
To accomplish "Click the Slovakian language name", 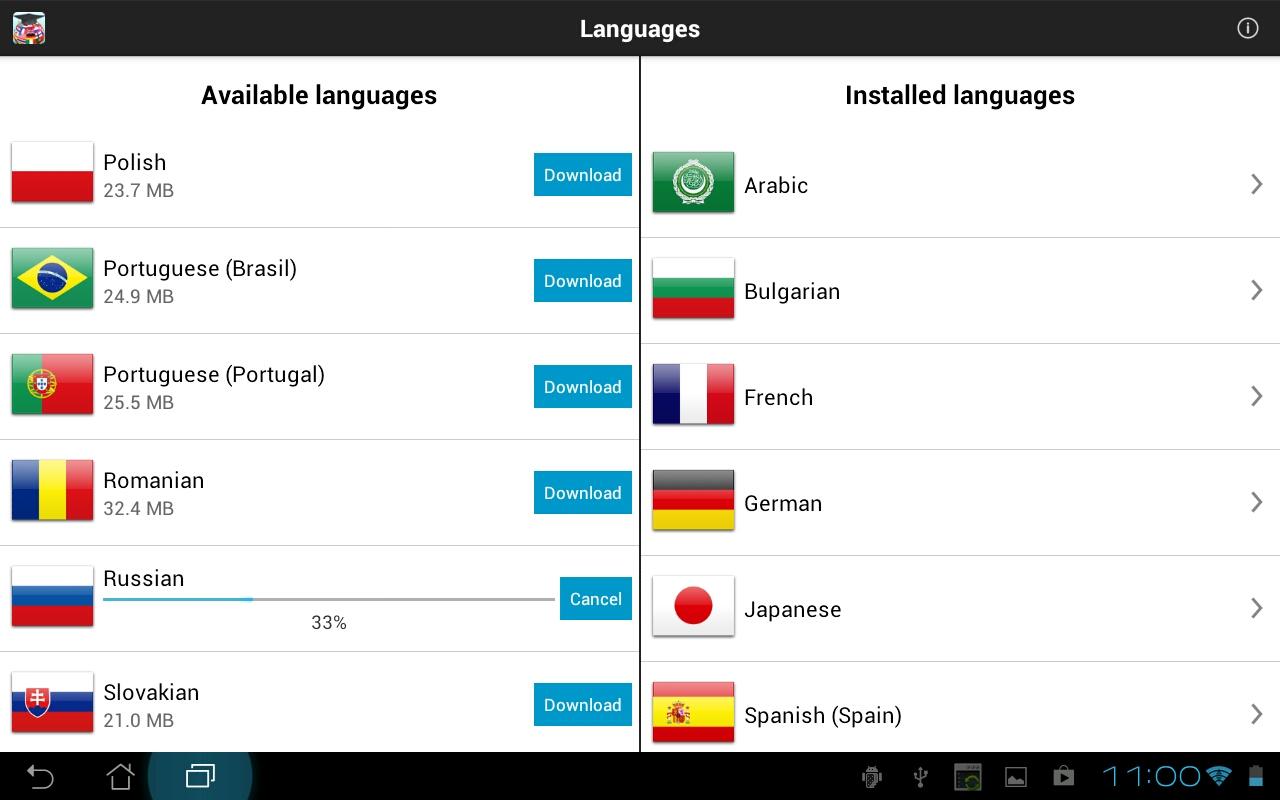I will [151, 692].
